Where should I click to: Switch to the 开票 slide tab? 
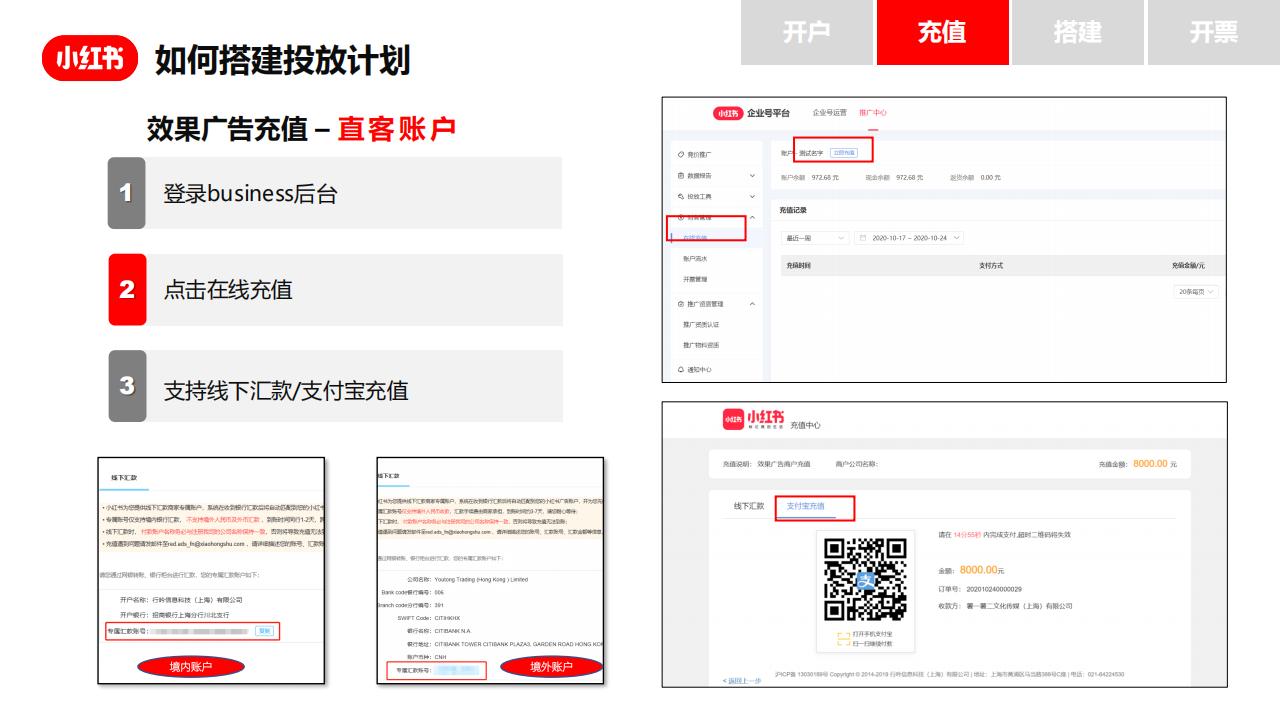[1213, 32]
